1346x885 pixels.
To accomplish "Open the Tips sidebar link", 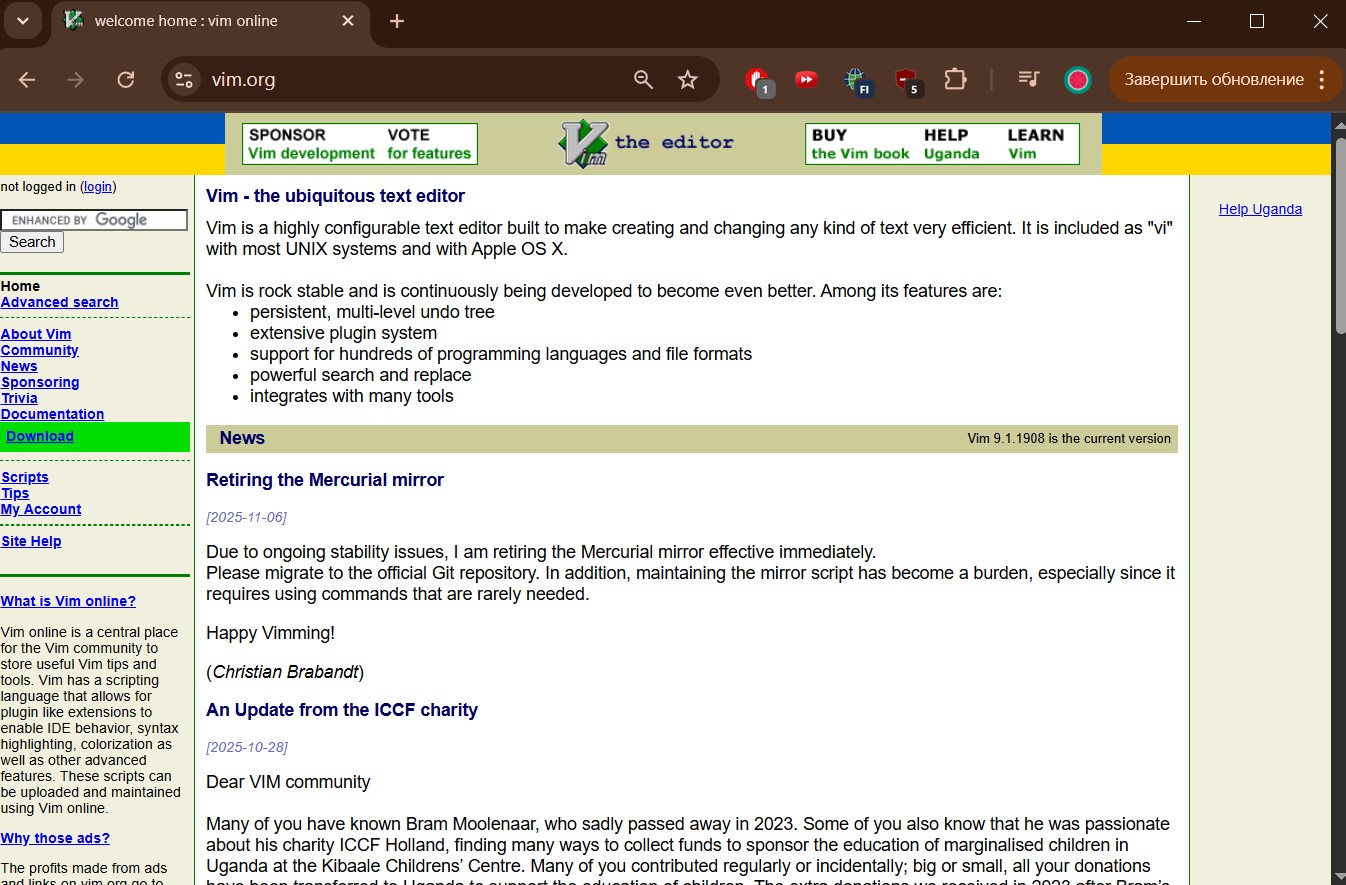I will (15, 493).
